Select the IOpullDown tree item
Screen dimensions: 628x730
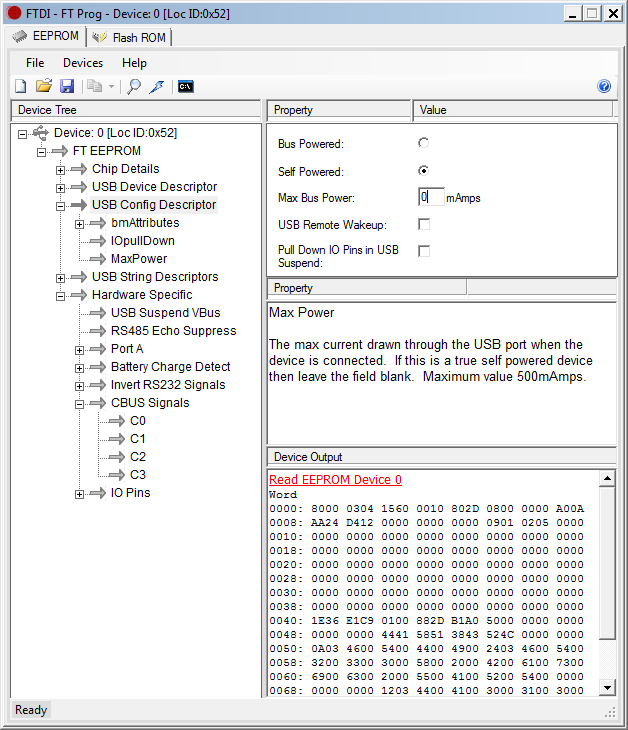click(142, 241)
